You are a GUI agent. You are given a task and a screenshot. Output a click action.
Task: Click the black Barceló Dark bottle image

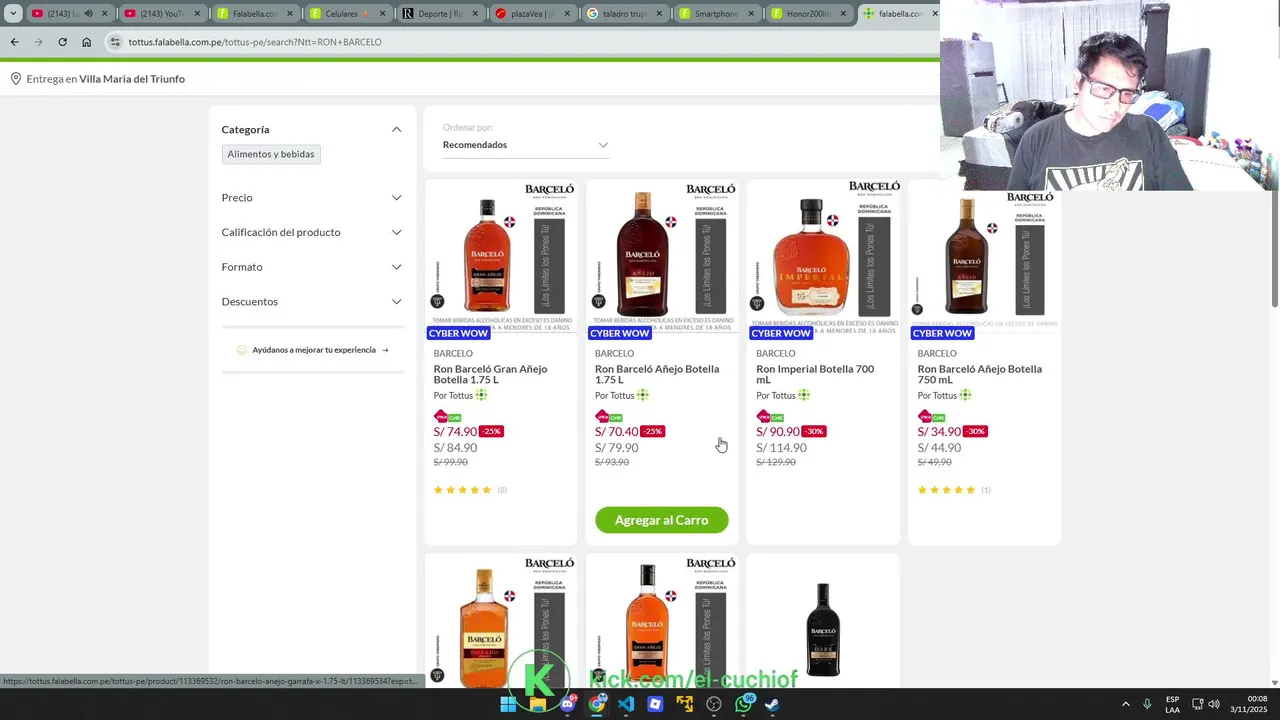(823, 630)
